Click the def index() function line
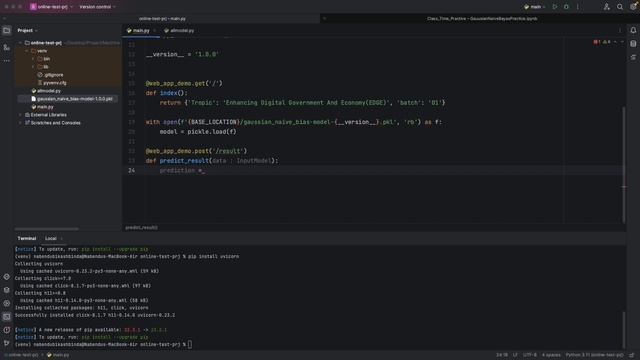The width and height of the screenshot is (640, 360). [x=167, y=93]
